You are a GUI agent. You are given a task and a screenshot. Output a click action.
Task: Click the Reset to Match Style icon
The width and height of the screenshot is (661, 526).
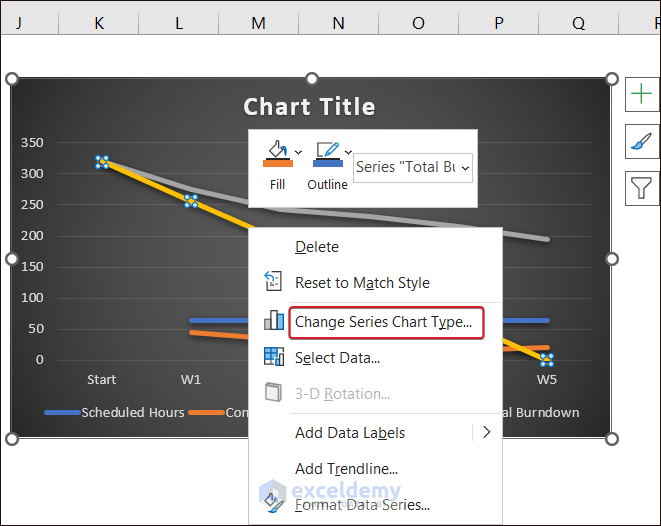pos(273,283)
